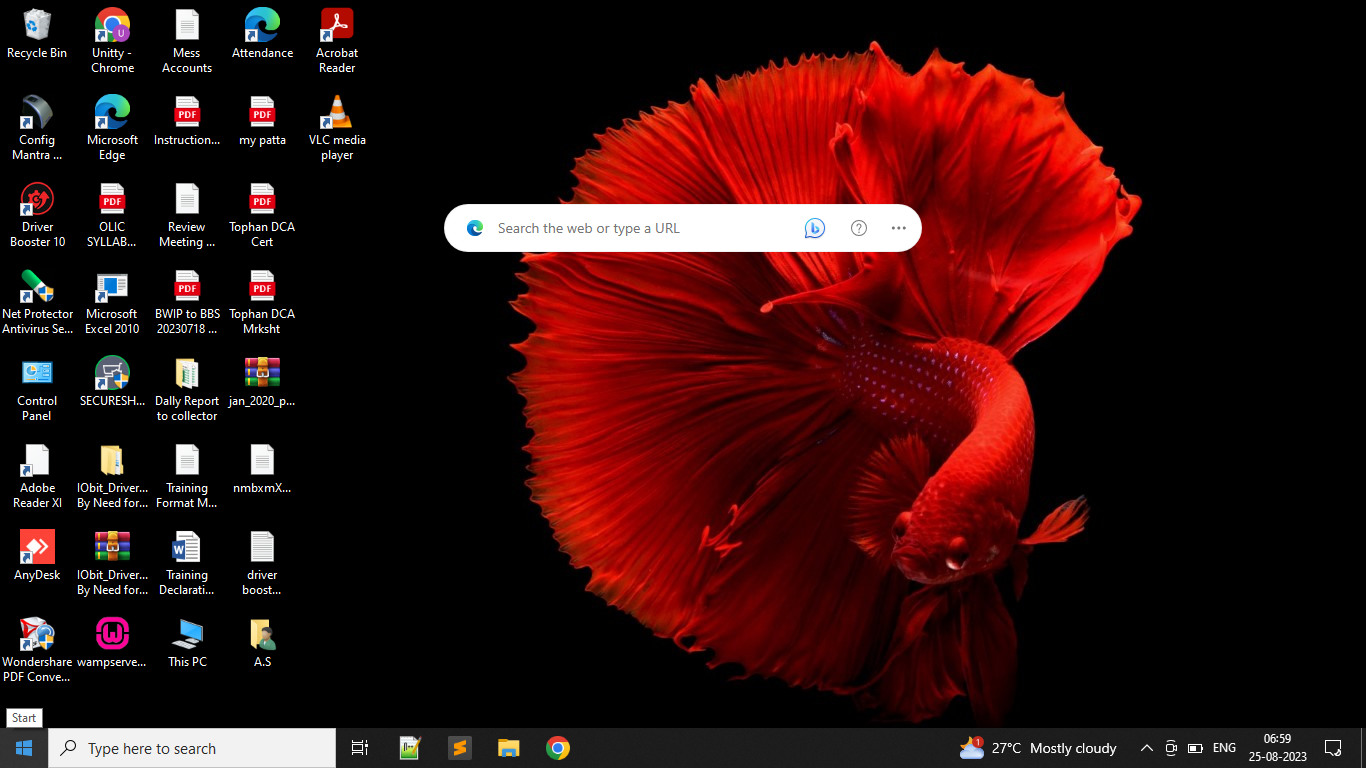
Task: Open Sublime Text from the taskbar
Action: (x=459, y=748)
